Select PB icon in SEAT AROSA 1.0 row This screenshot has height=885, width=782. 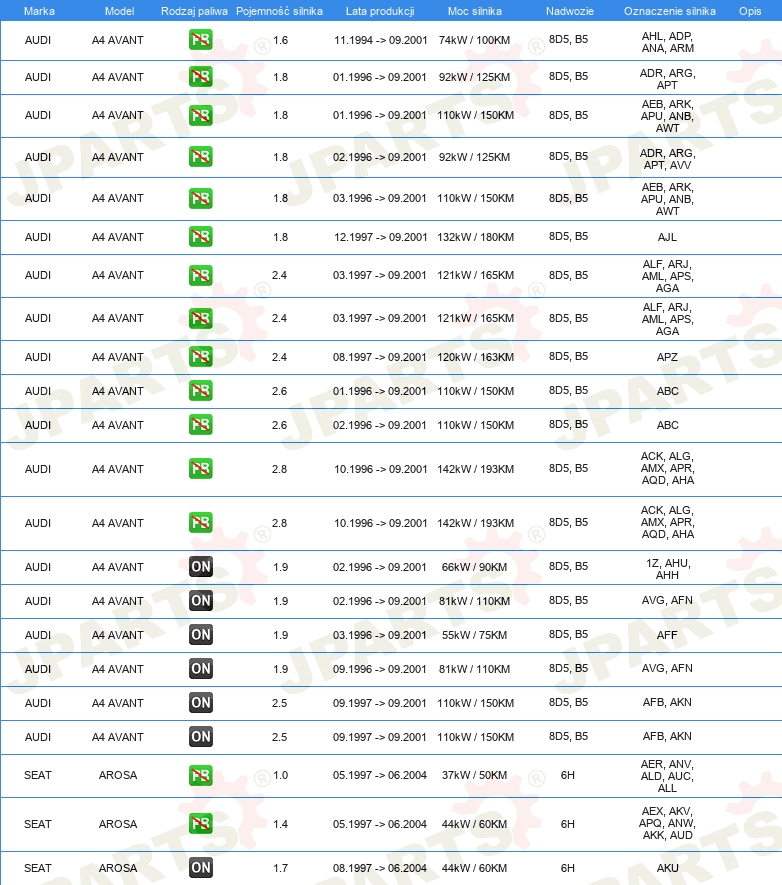pyautogui.click(x=200, y=775)
